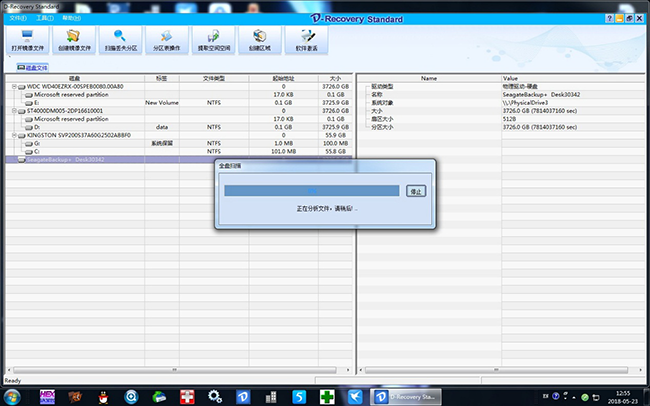Click the data label cell of D:

click(x=162, y=127)
